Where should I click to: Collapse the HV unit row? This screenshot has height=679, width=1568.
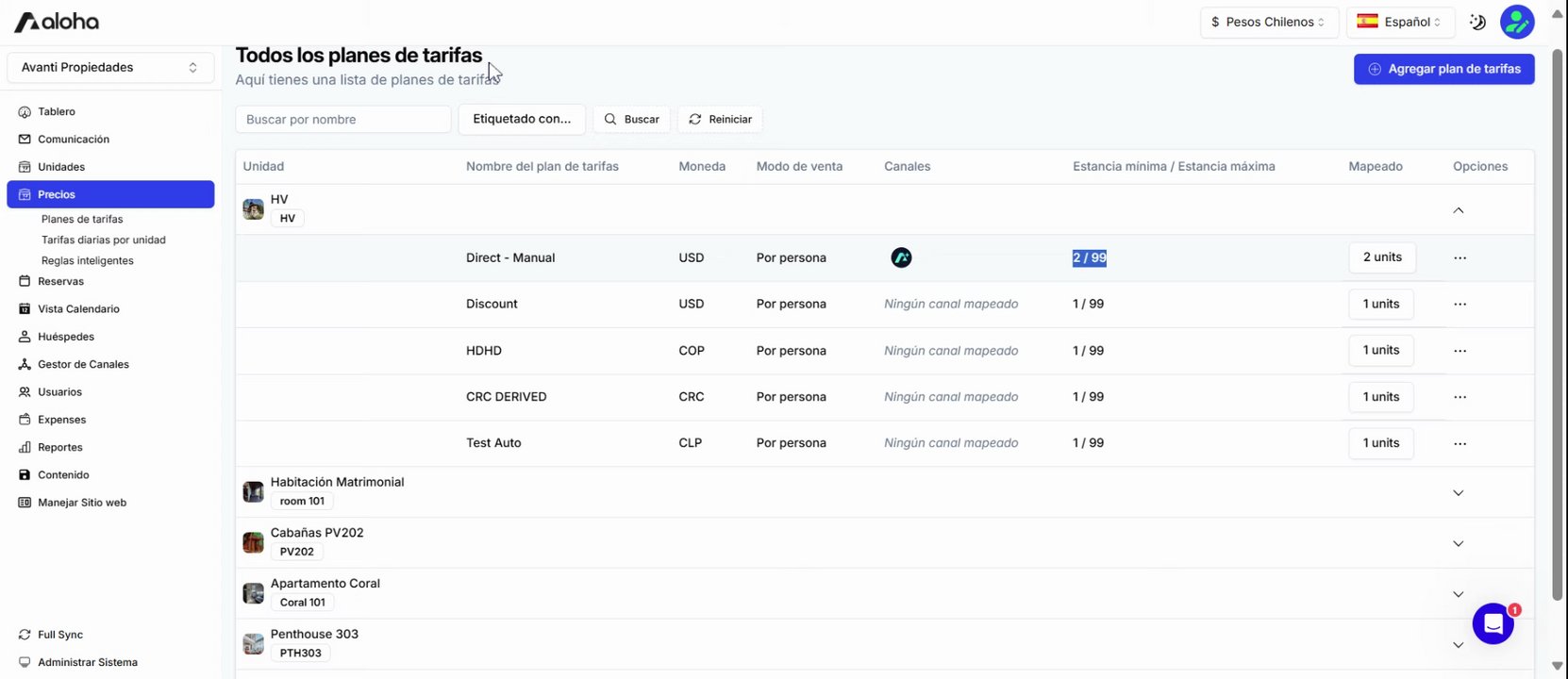tap(1458, 210)
